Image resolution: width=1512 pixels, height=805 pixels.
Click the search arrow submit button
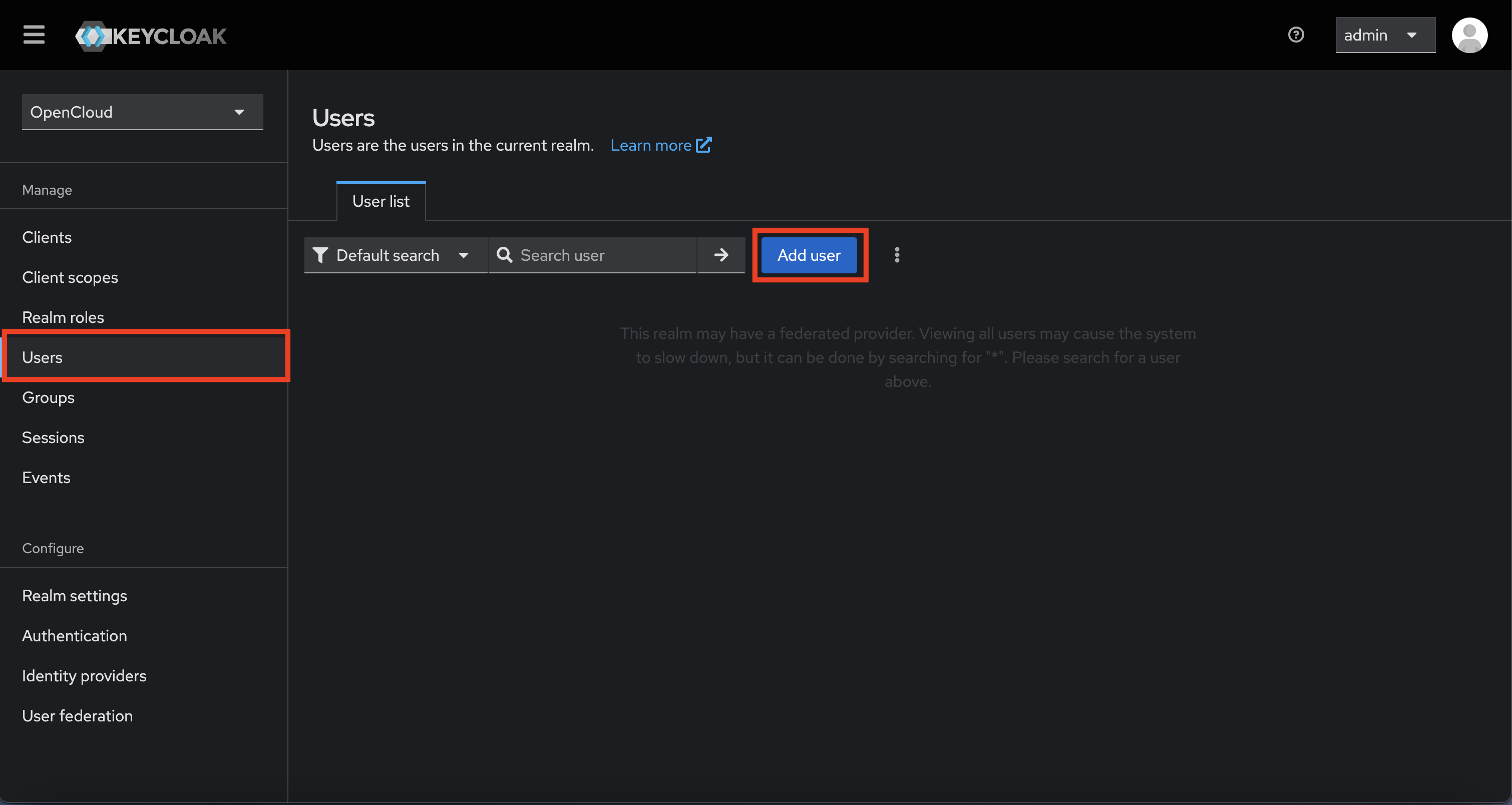pos(721,255)
